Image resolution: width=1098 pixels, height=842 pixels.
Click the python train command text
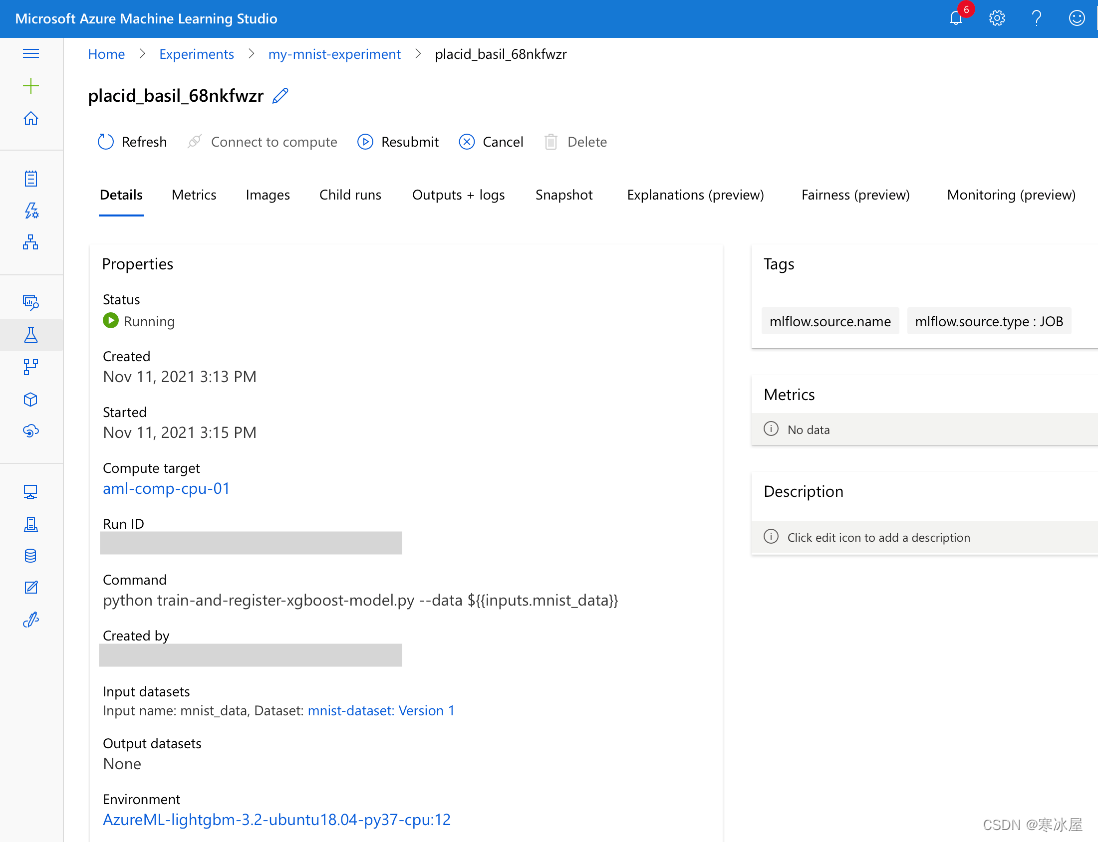(361, 601)
